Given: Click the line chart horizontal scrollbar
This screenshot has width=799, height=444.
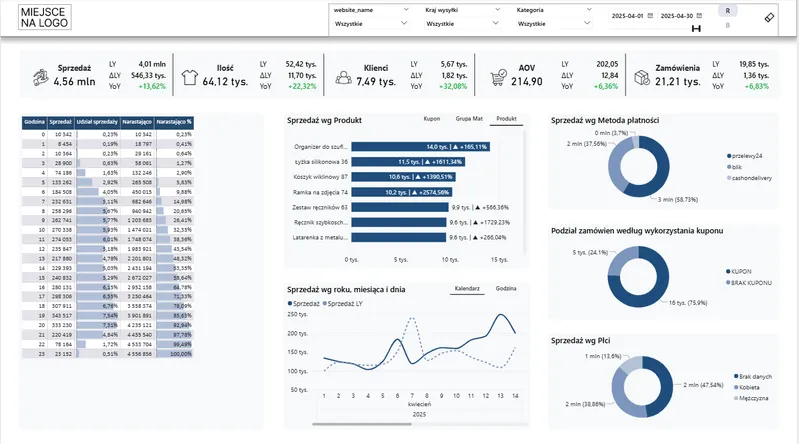Looking at the screenshot, I should (x=362, y=424).
